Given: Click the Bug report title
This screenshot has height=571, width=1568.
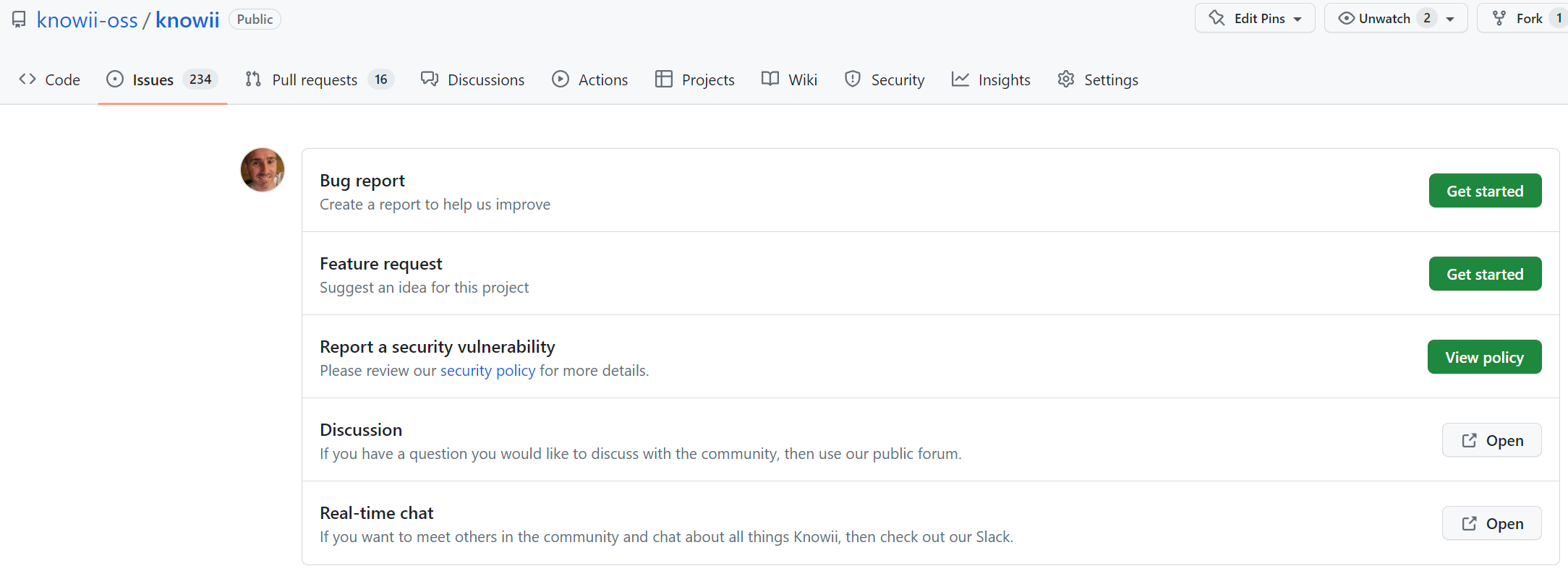Looking at the screenshot, I should click(362, 181).
